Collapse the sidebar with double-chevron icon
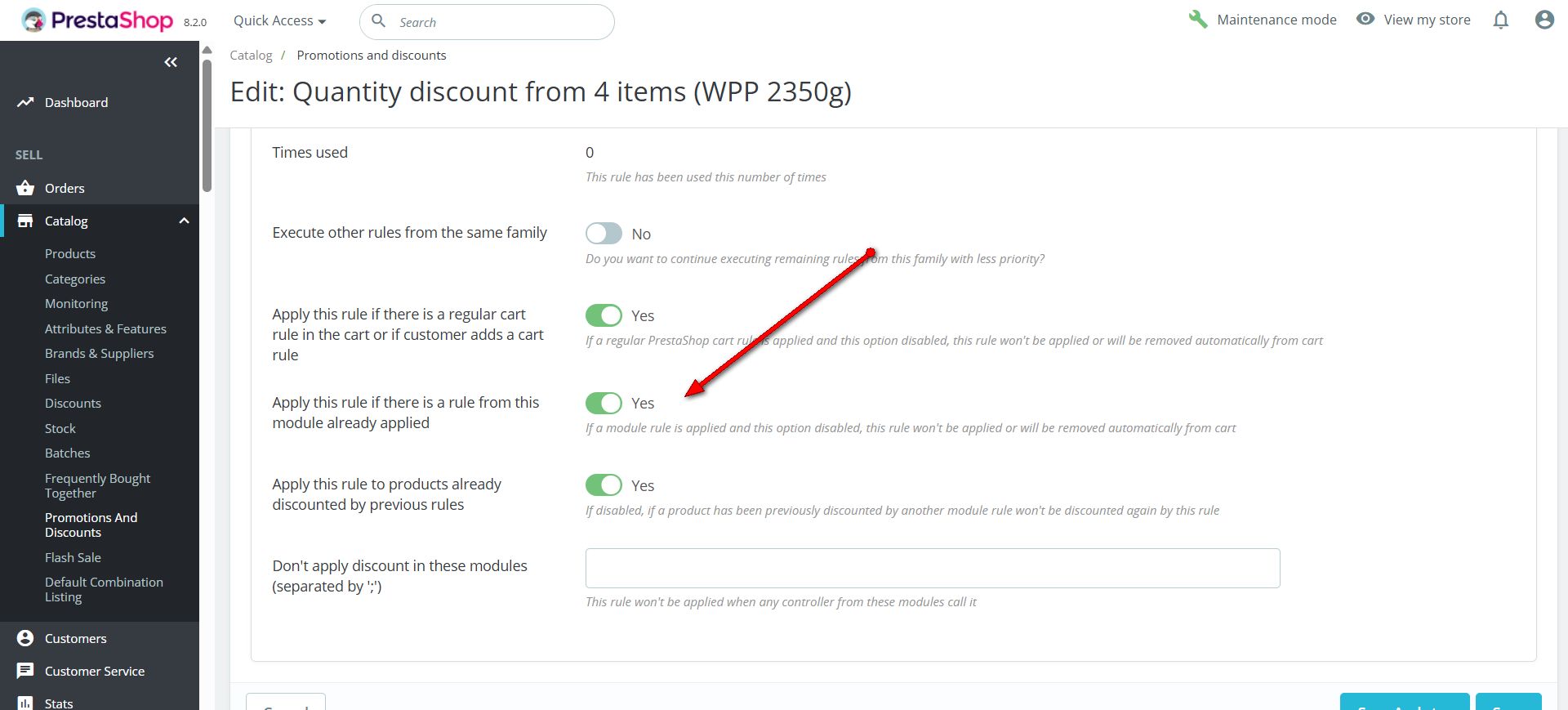The width and height of the screenshot is (1568, 710). tap(171, 62)
